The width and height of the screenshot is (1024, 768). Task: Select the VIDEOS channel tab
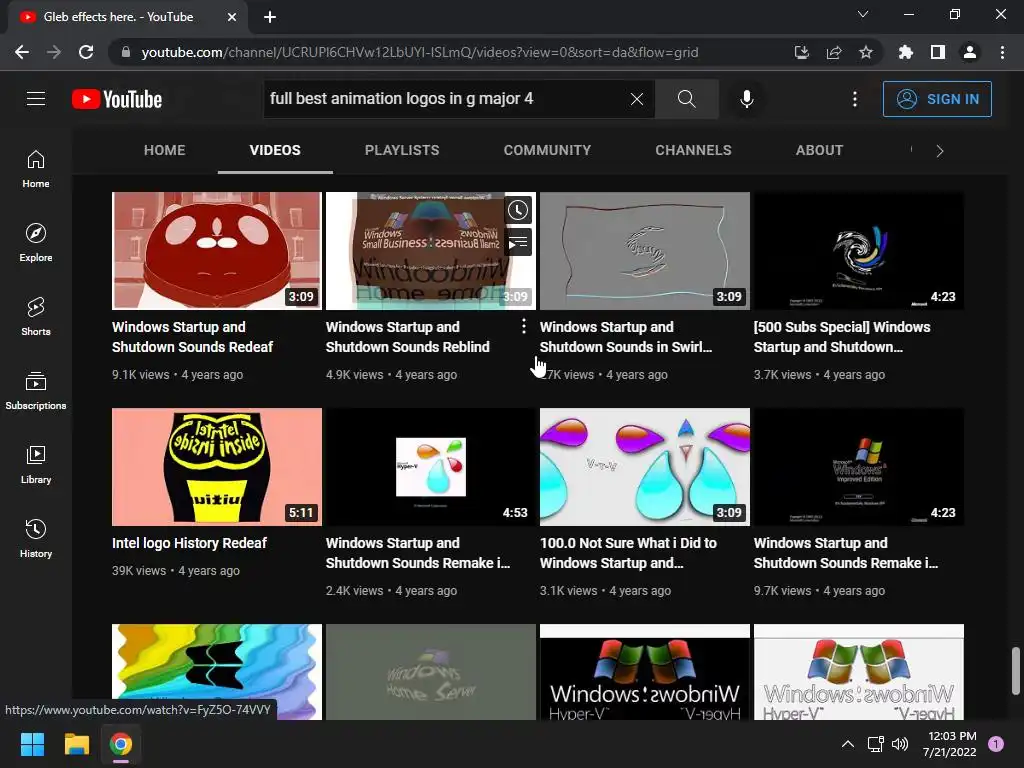coord(275,150)
